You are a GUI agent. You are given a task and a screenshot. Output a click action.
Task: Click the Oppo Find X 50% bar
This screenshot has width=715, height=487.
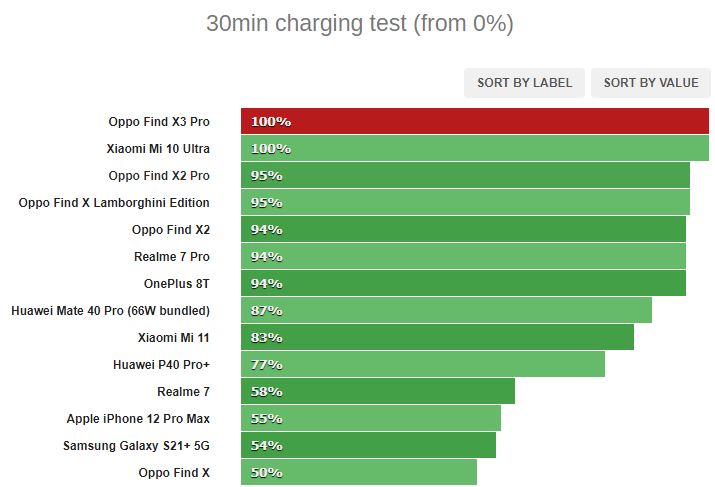click(359, 472)
